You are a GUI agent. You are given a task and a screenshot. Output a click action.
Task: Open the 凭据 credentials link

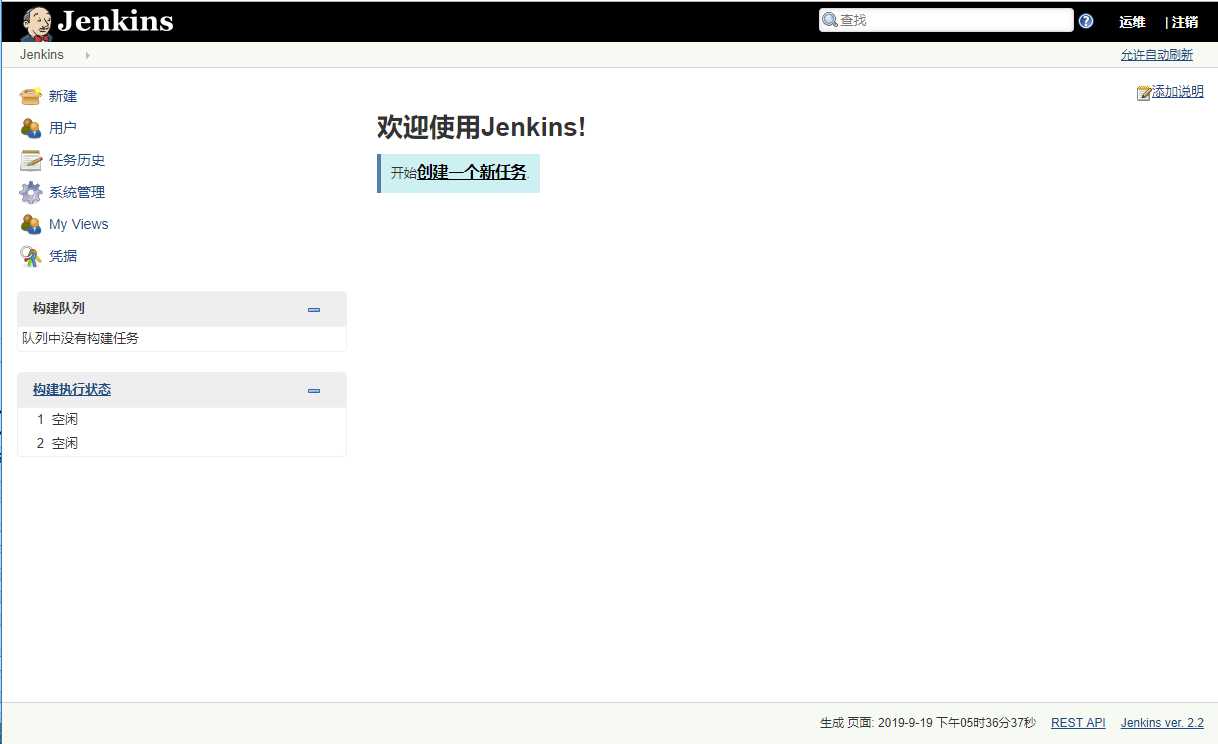pos(63,256)
